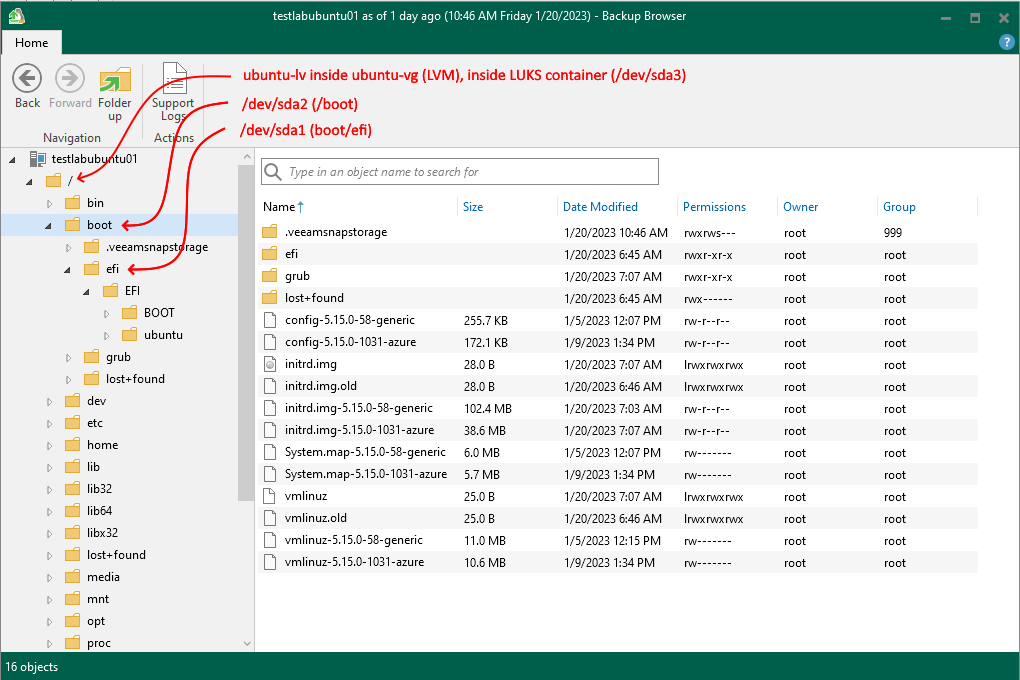
Task: Click the tree scrollbar down arrow
Action: tap(247, 644)
